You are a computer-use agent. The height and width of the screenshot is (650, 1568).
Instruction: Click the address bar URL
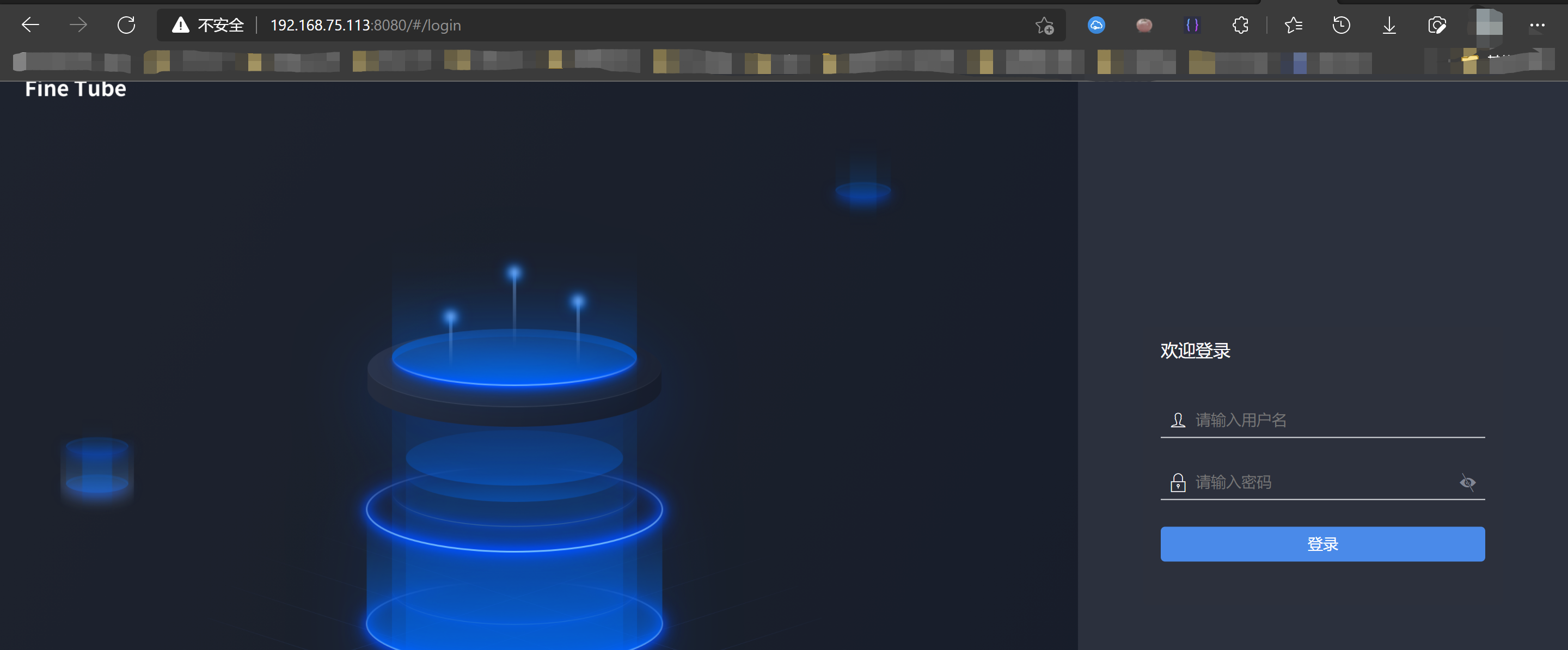(365, 25)
